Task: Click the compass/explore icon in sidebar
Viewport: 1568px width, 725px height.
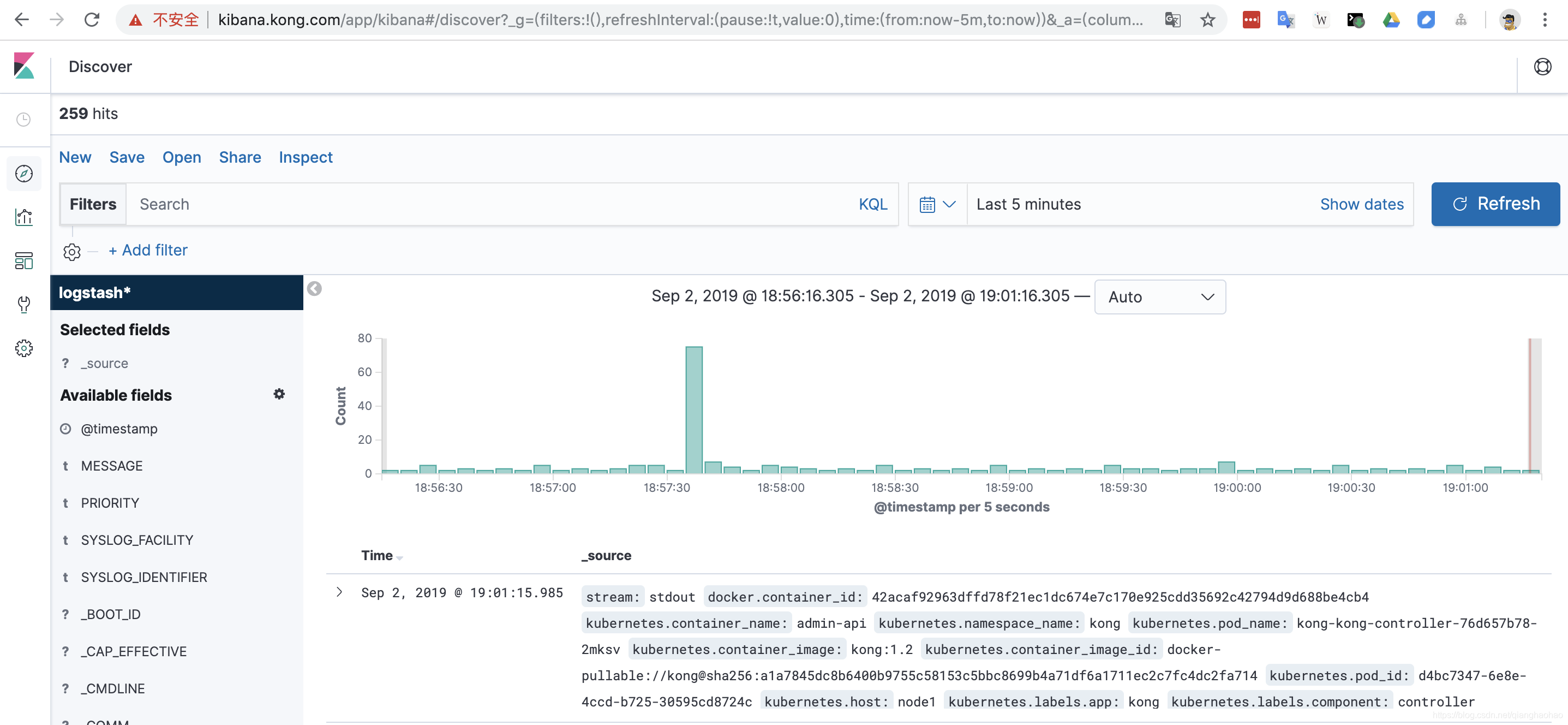Action: (24, 174)
